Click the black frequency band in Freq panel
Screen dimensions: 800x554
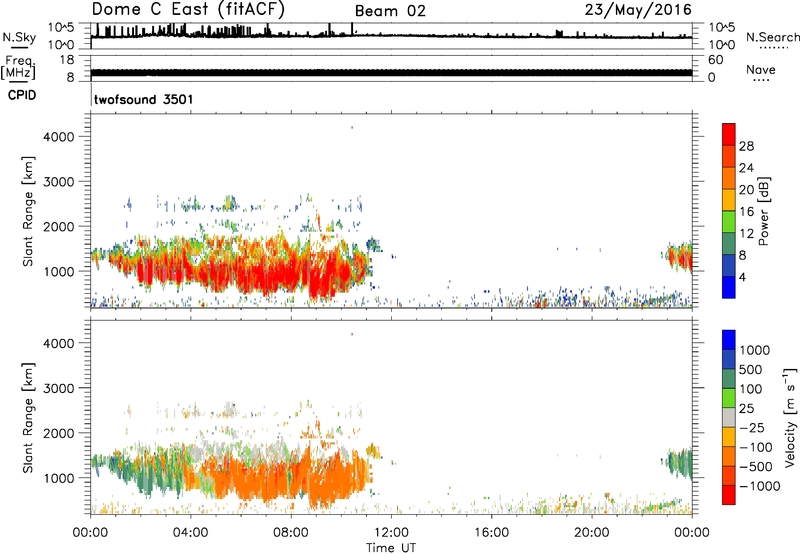coord(391,73)
